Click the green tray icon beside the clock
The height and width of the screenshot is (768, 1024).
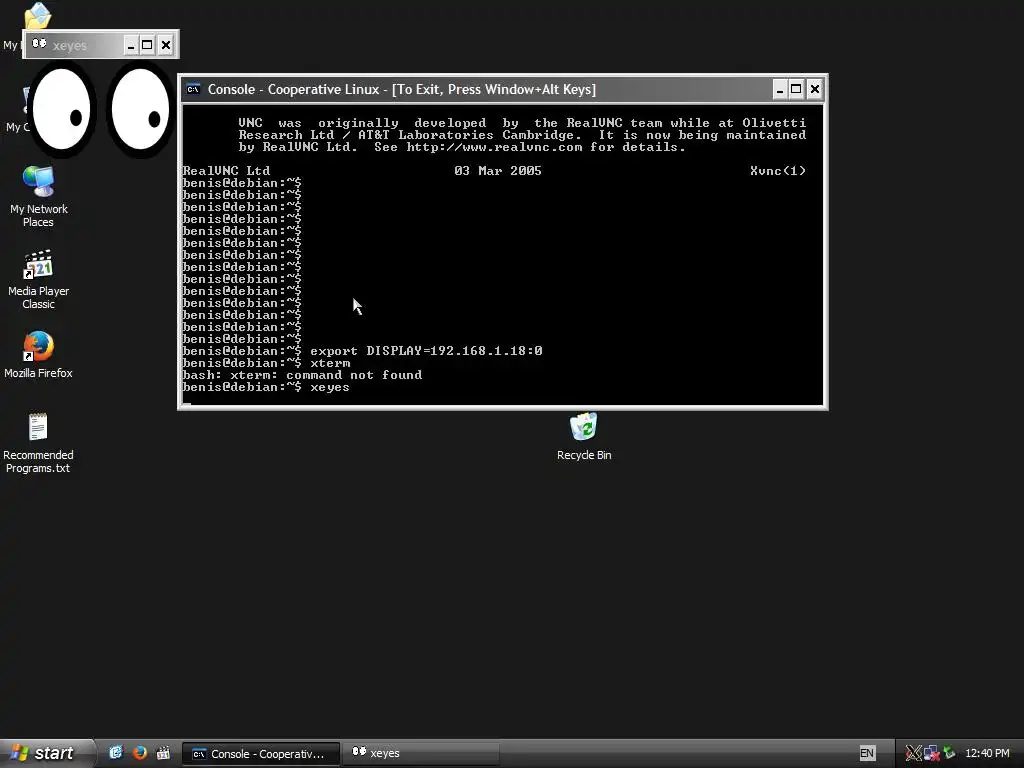[x=949, y=753]
